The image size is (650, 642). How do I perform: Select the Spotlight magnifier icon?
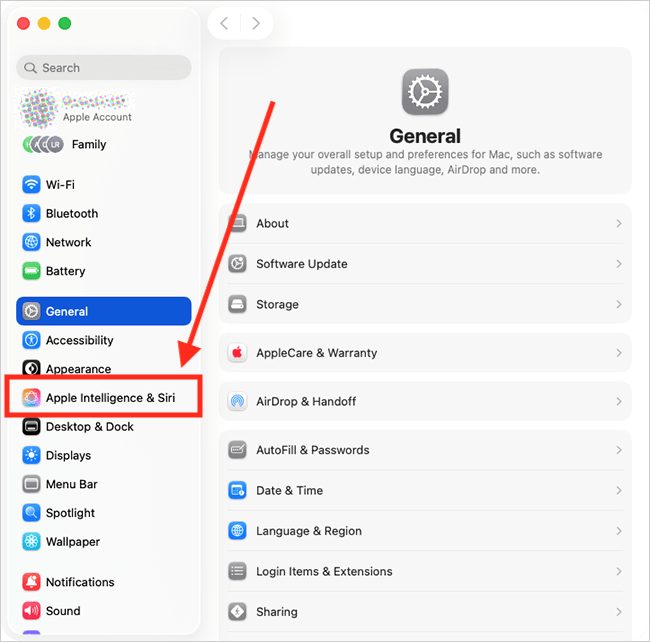click(31, 513)
